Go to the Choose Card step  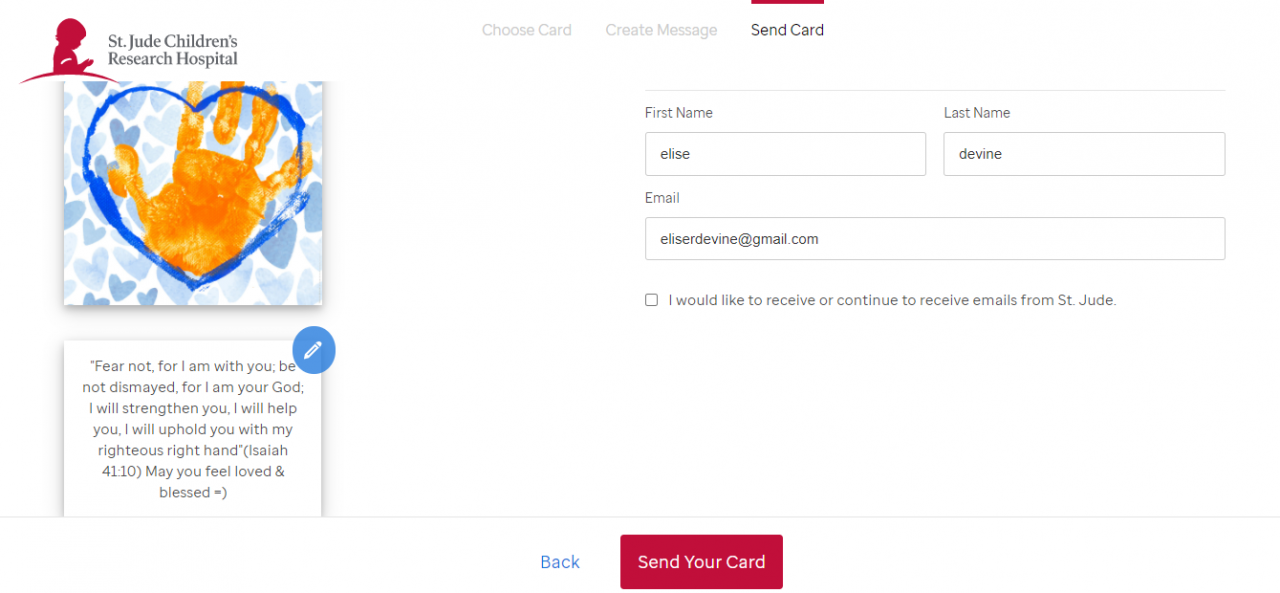point(526,30)
